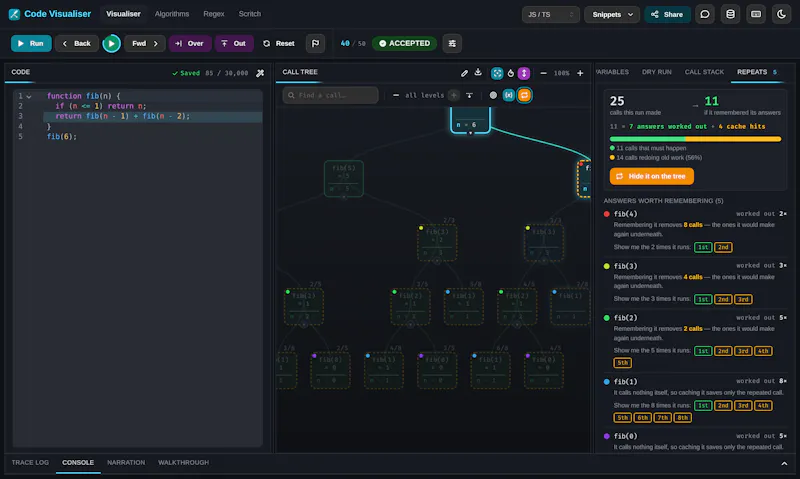Viewport: 800px width, 479px height.
Task: Open the Trace Log tab
Action: point(30,463)
